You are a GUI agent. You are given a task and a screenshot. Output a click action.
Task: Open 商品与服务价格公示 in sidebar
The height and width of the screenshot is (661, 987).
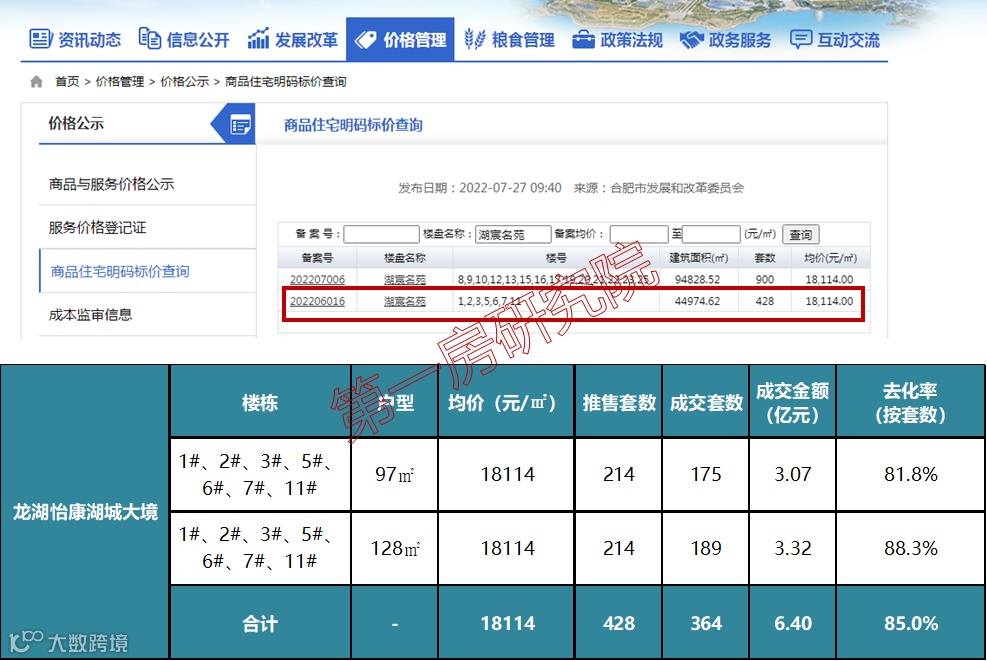point(111,184)
